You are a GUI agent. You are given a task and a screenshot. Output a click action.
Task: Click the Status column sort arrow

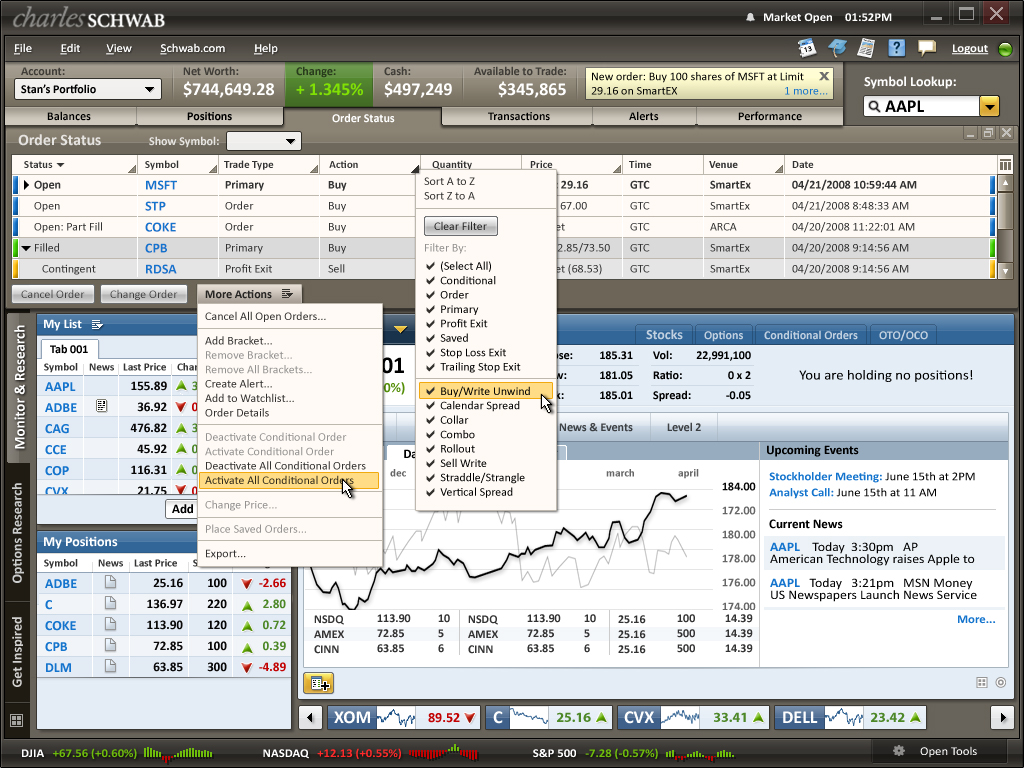(x=61, y=165)
